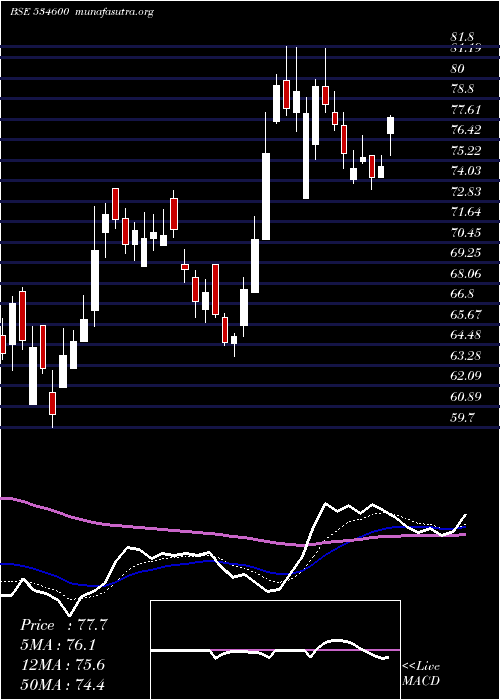Viewport: 500px width, 700px height.
Task: Click the 64.48 price axis label
Action: [466, 335]
